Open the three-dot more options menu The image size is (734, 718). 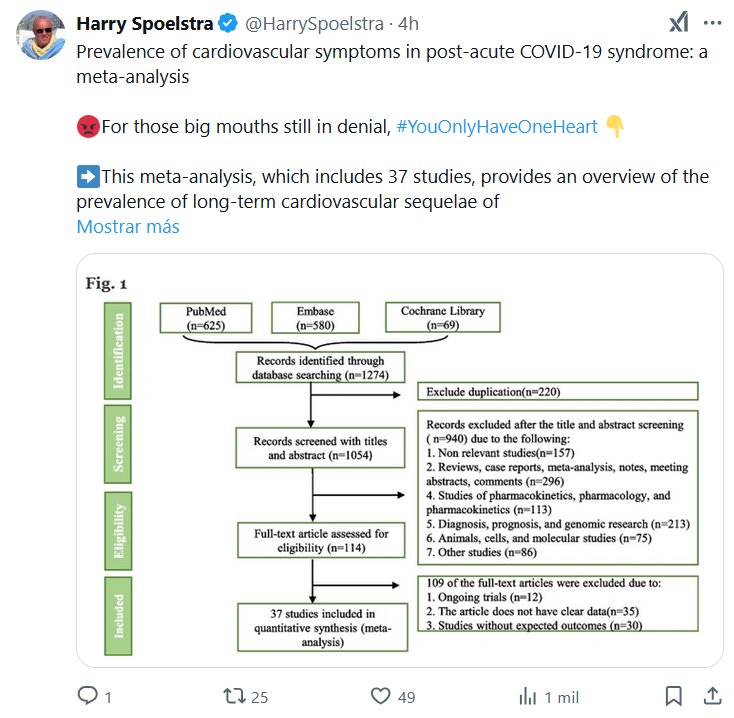click(712, 23)
